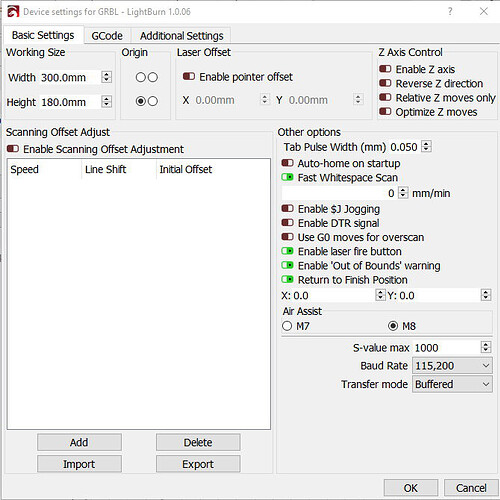Click the finish position X stepper
The image size is (500, 500).
380,295
